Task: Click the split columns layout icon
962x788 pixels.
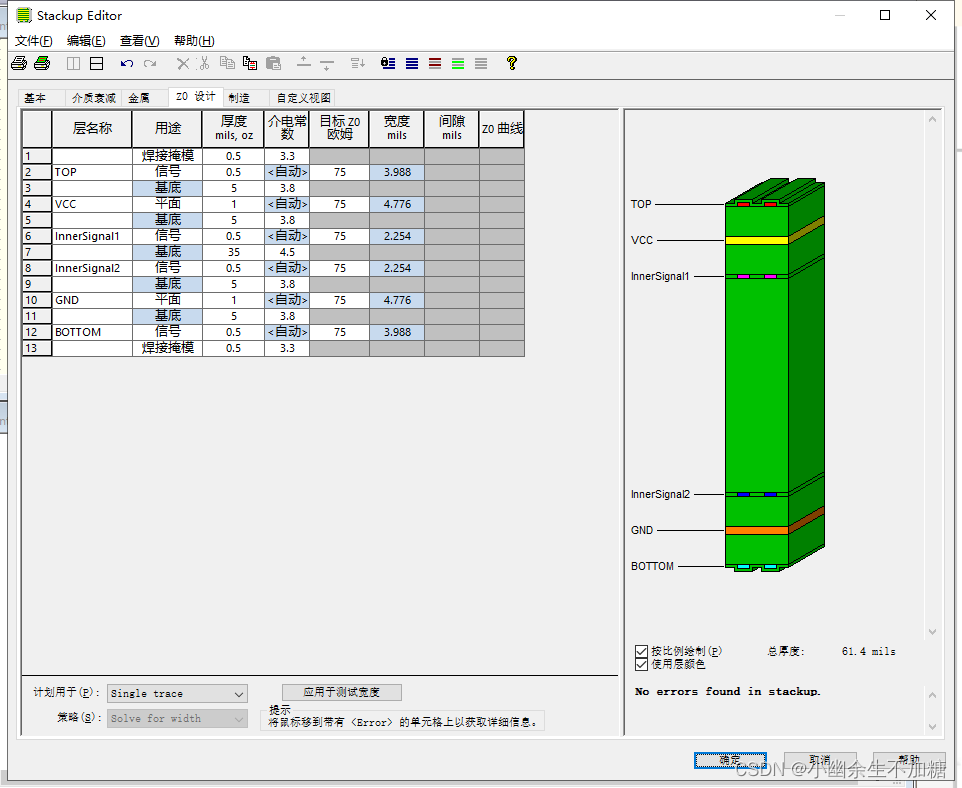Action: pyautogui.click(x=73, y=63)
